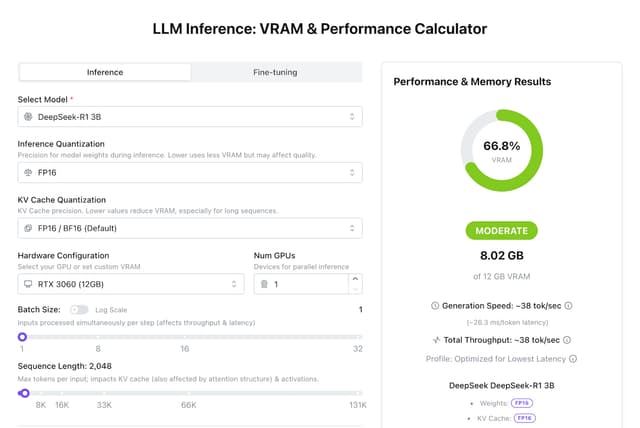Image resolution: width=640 pixels, height=428 pixels.
Task: Increase Num GPUs with up arrow
Action: click(x=354, y=280)
